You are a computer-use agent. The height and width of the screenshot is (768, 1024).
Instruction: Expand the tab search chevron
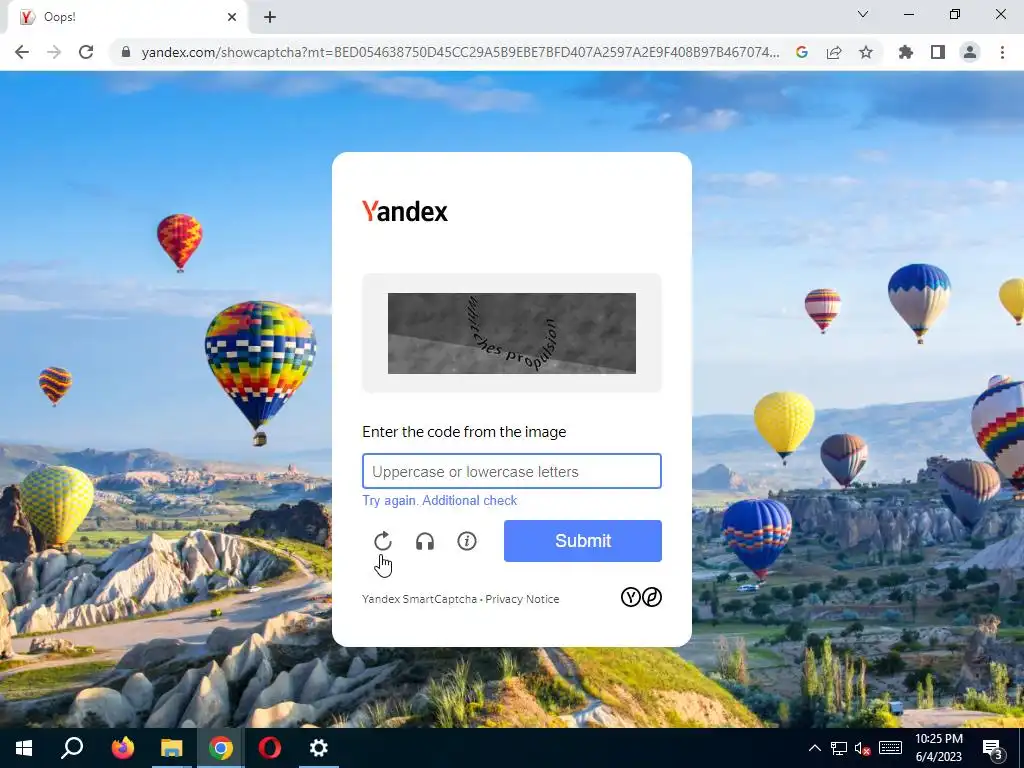pyautogui.click(x=863, y=14)
